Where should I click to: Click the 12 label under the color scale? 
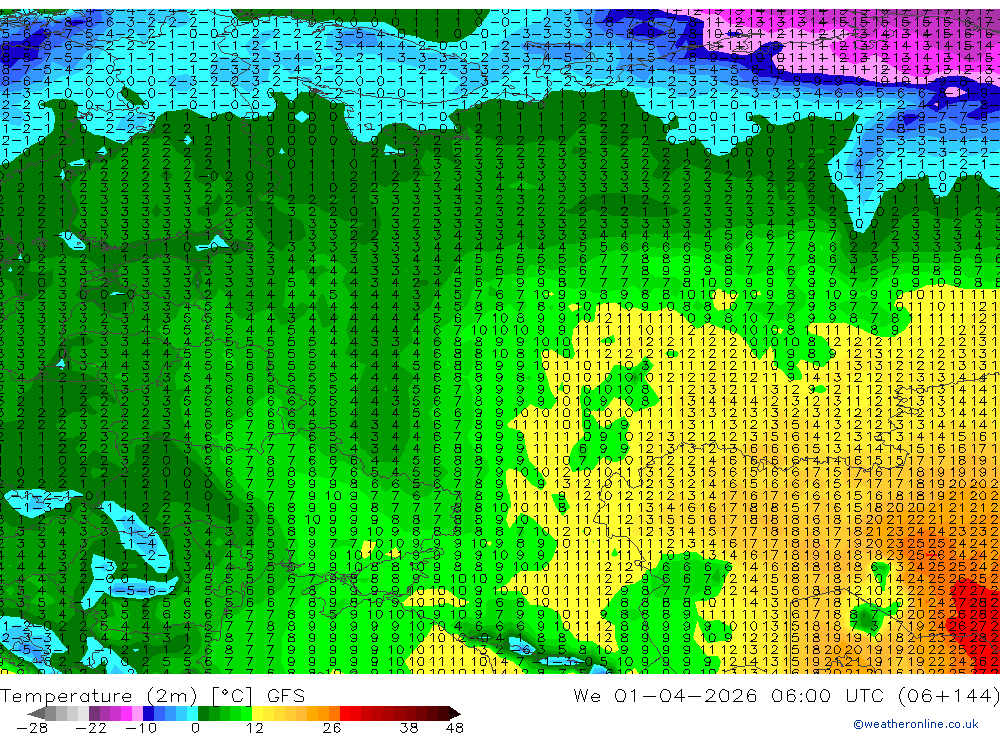[255, 728]
